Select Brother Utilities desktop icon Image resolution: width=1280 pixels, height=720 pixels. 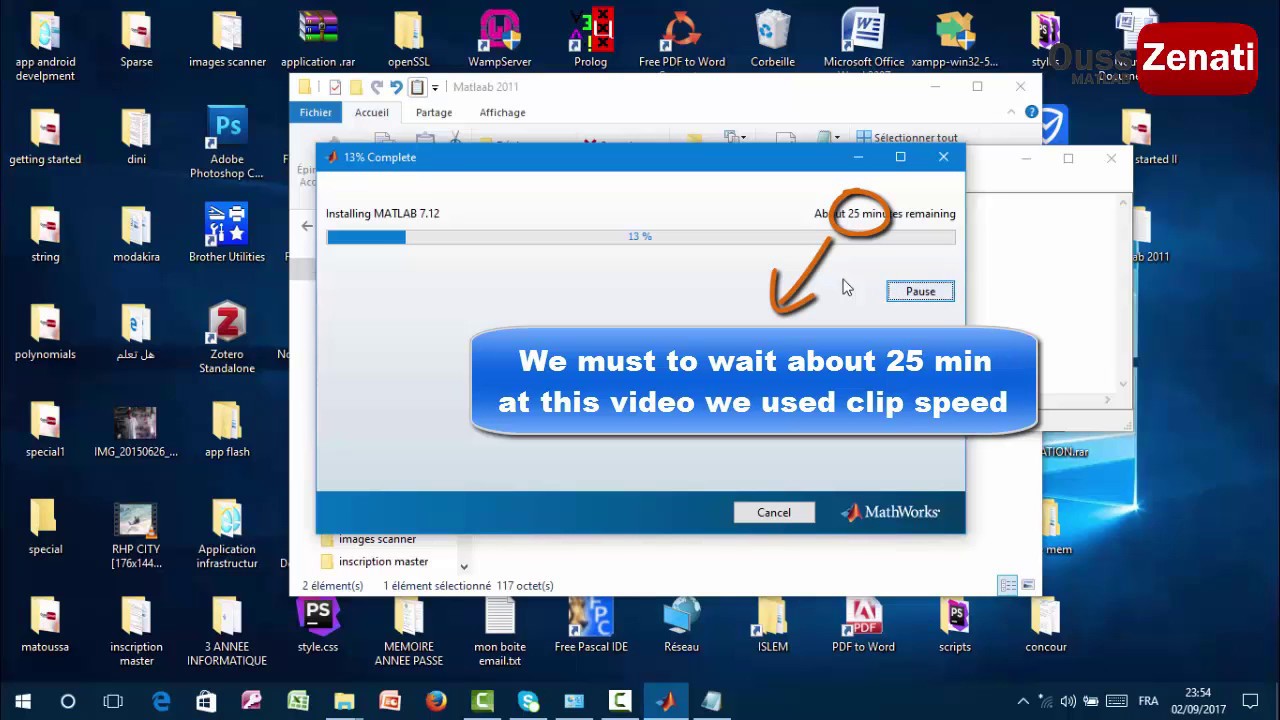(227, 234)
